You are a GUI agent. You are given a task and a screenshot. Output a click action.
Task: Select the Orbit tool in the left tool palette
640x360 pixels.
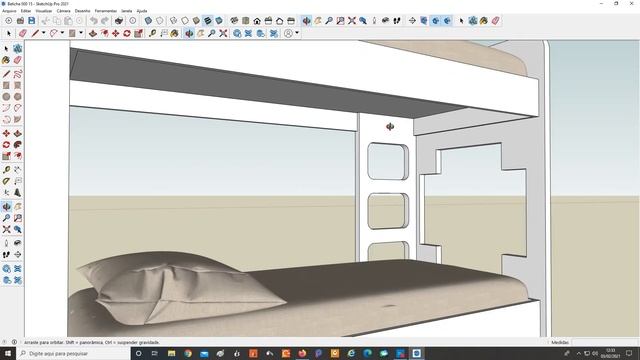pyautogui.click(x=6, y=207)
